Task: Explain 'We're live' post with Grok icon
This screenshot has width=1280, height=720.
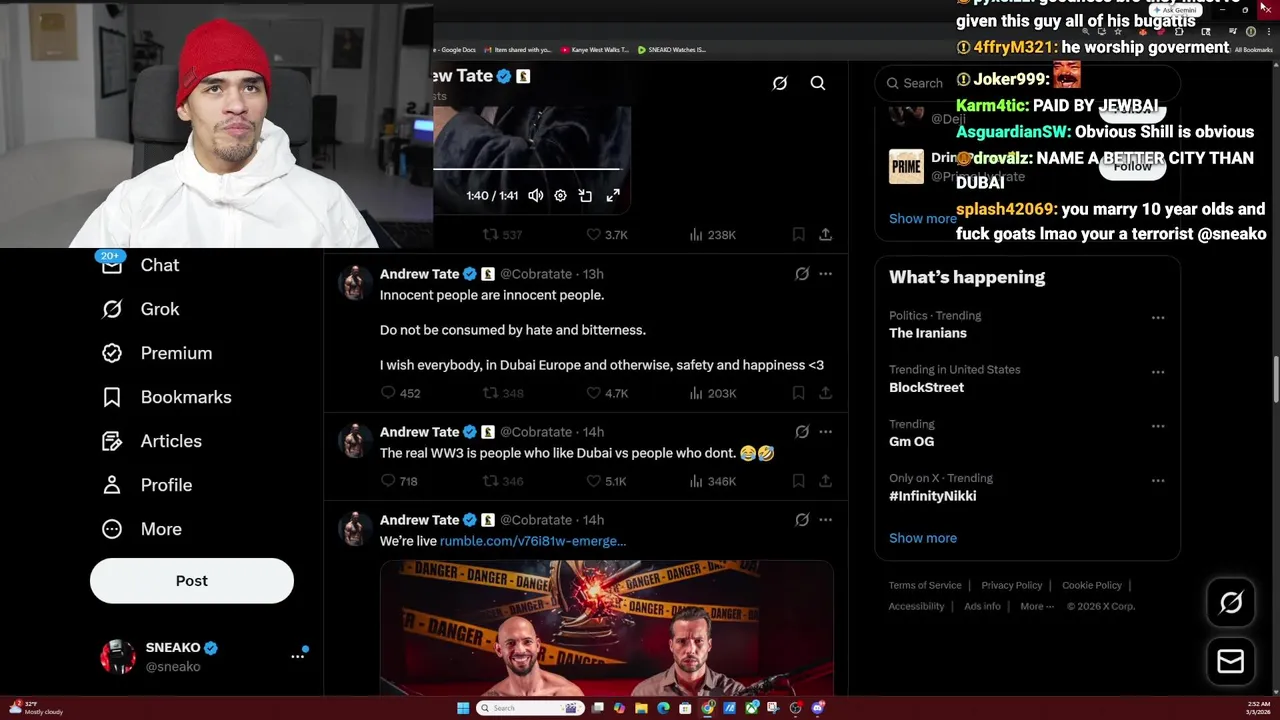Action: 802,520
